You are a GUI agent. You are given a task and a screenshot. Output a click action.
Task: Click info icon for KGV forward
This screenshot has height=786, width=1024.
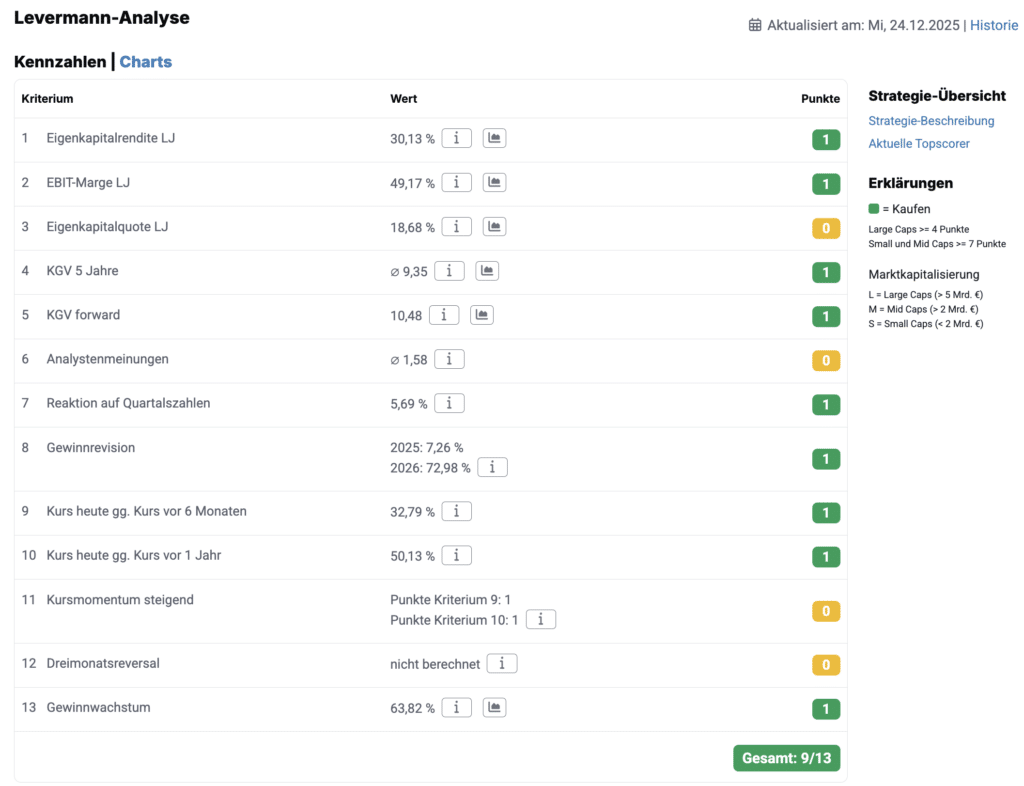pyautogui.click(x=444, y=315)
